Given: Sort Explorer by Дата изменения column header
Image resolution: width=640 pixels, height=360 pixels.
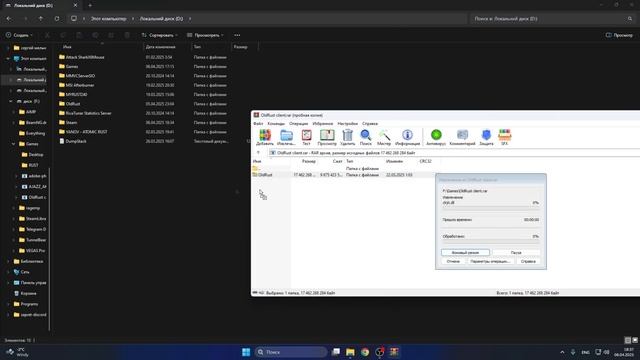Looking at the screenshot, I should pyautogui.click(x=160, y=47).
